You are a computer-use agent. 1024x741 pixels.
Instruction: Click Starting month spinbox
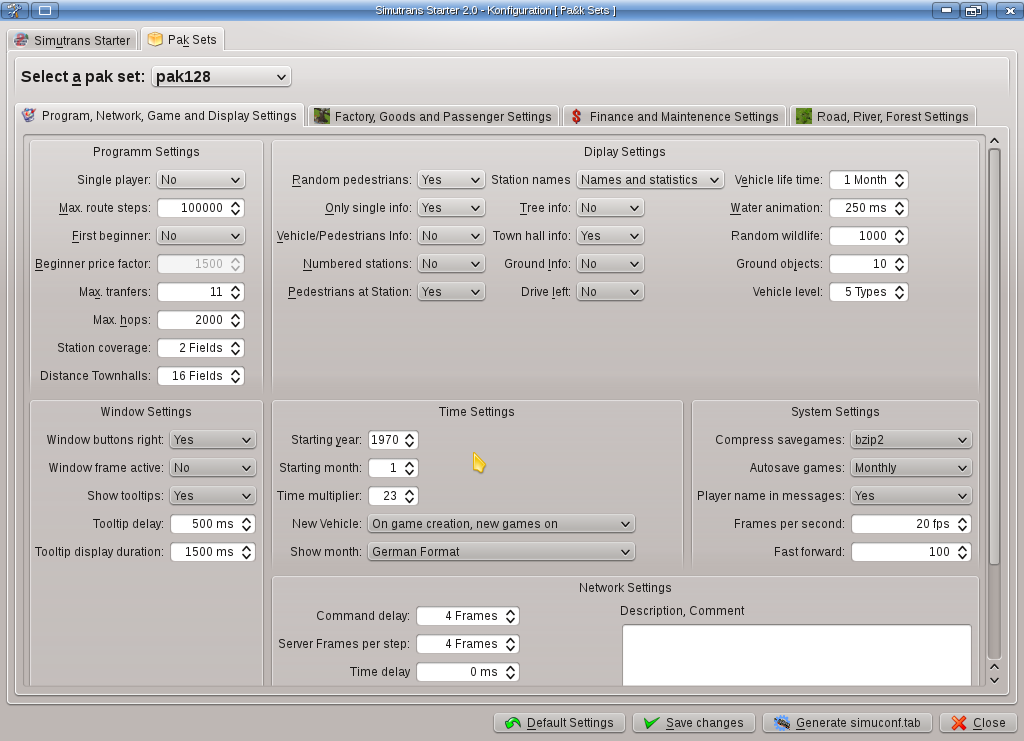[x=393, y=468]
